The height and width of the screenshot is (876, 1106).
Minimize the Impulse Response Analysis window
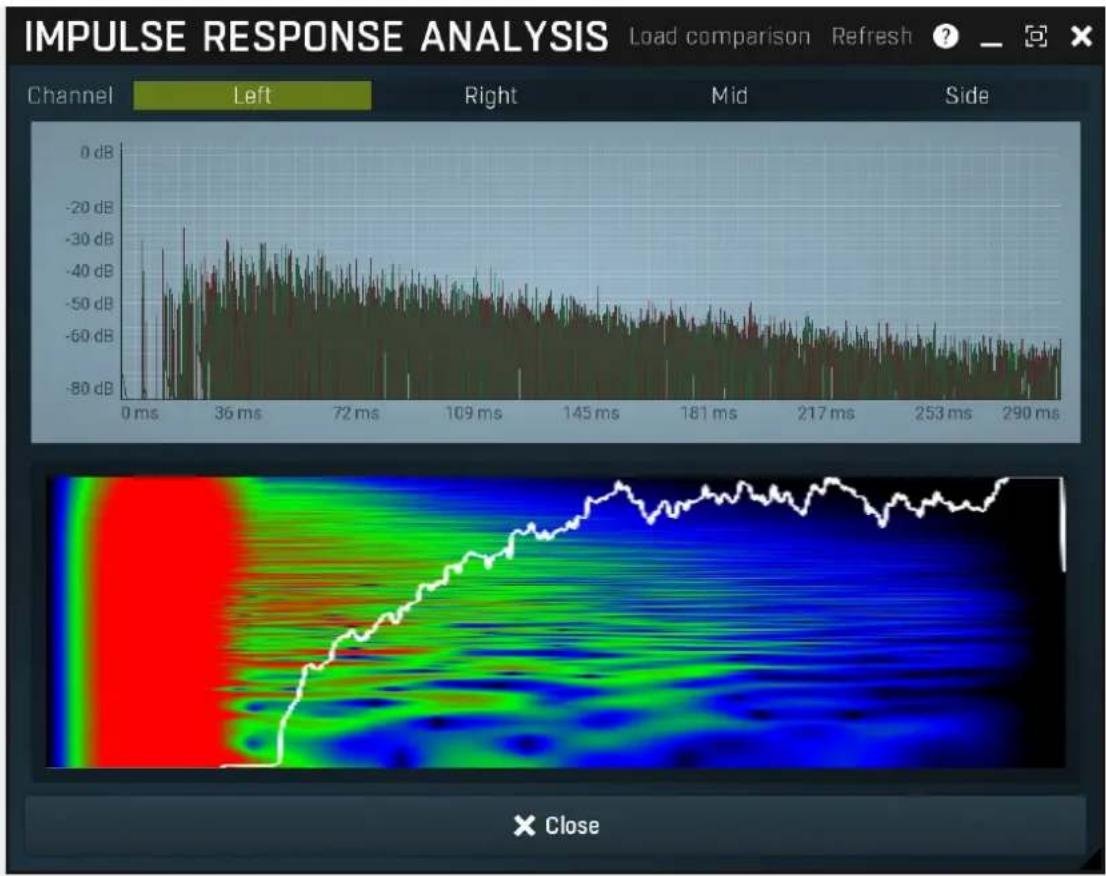pyautogui.click(x=991, y=44)
